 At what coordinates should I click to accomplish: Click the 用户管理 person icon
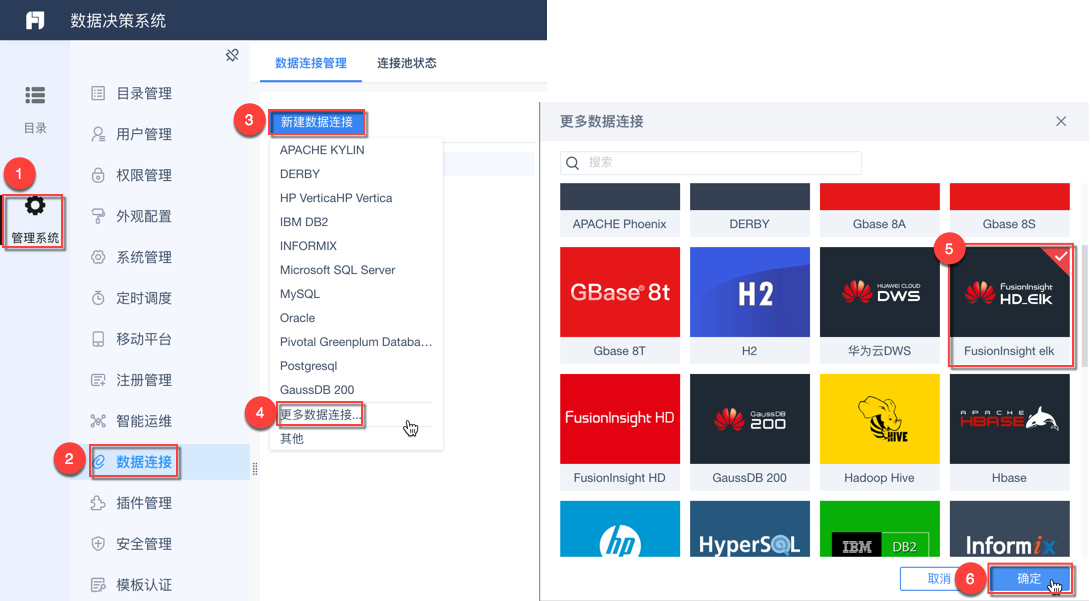tap(98, 134)
